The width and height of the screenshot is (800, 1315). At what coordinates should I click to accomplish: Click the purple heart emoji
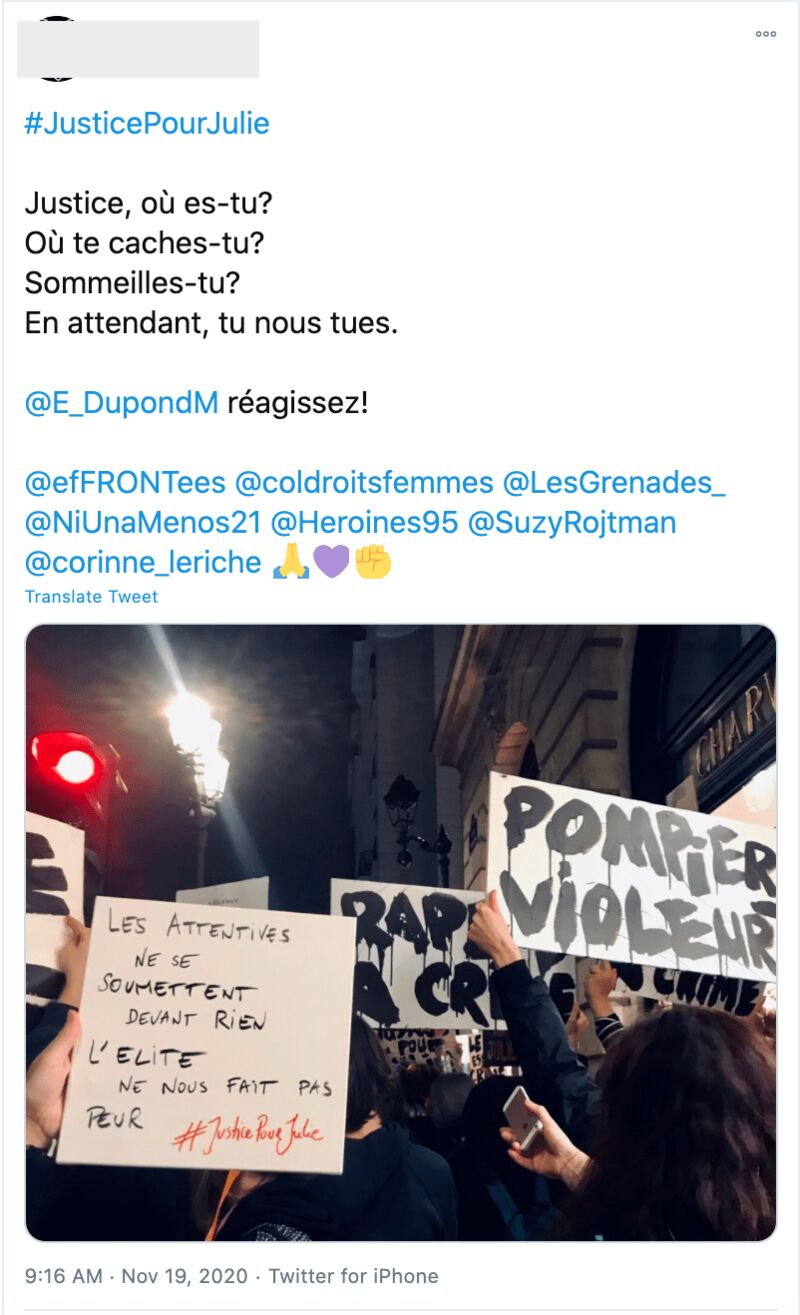(x=332, y=562)
